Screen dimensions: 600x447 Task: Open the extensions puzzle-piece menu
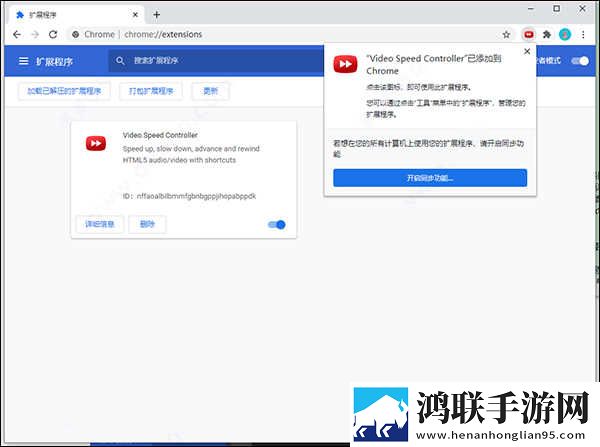tap(546, 35)
